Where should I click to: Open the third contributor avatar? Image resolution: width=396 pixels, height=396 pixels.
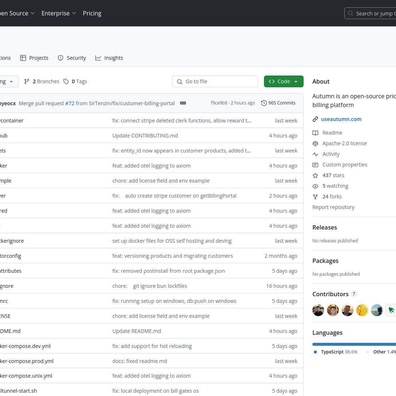pos(347,310)
